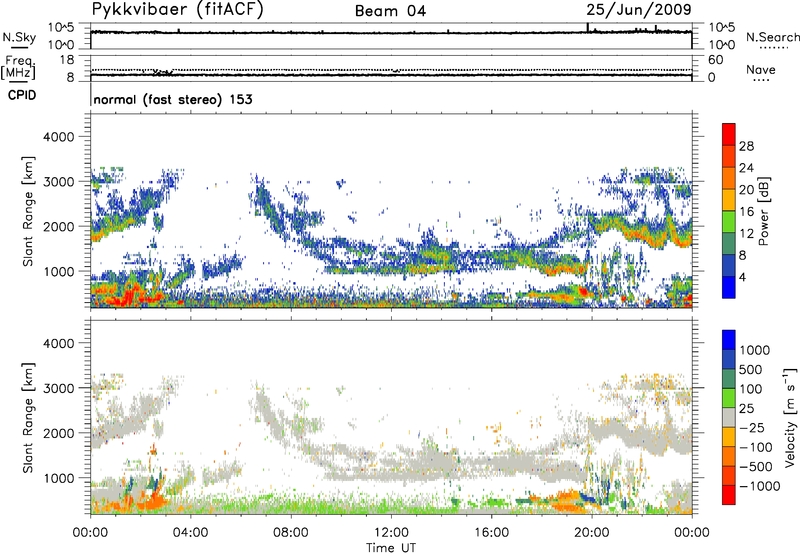Pick the light green 25–100 velocity colorbar segment
The width and height of the screenshot is (800, 554).
click(x=729, y=398)
